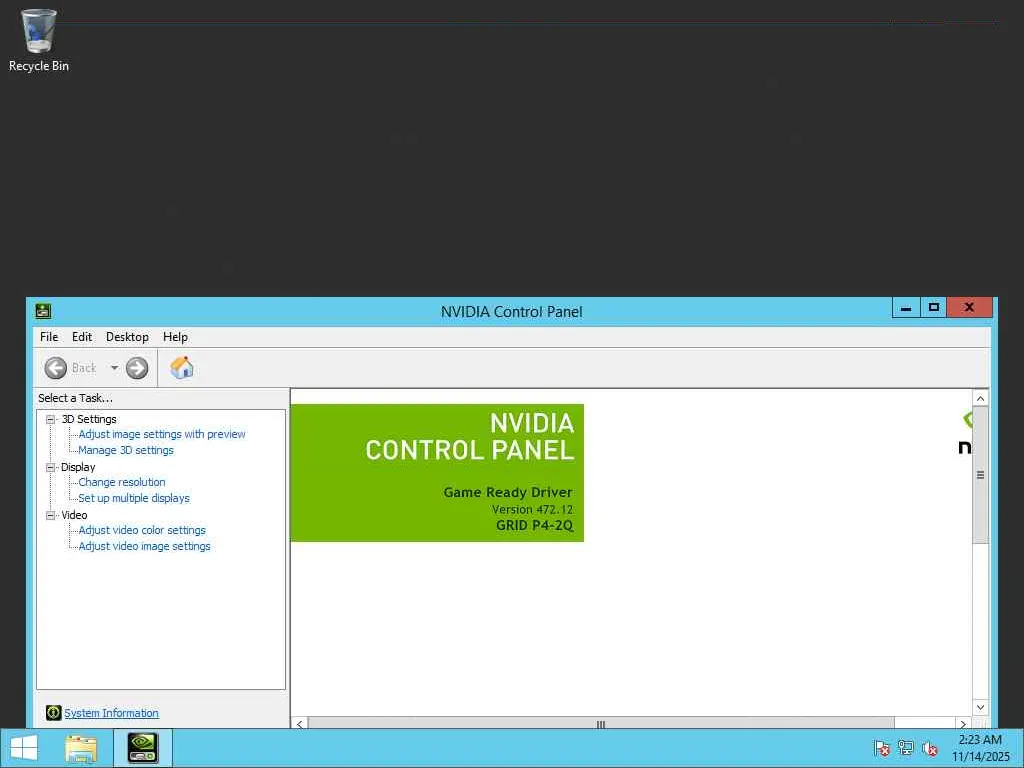
Task: Click the horizontal scrollbar right arrow
Action: pos(963,724)
